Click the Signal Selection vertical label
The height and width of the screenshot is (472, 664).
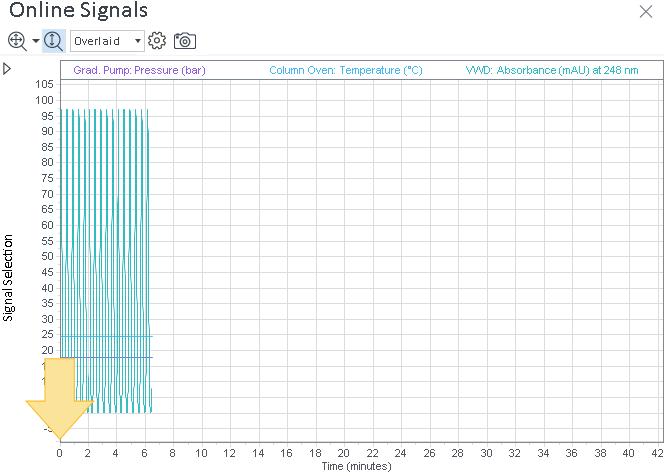coord(8,278)
